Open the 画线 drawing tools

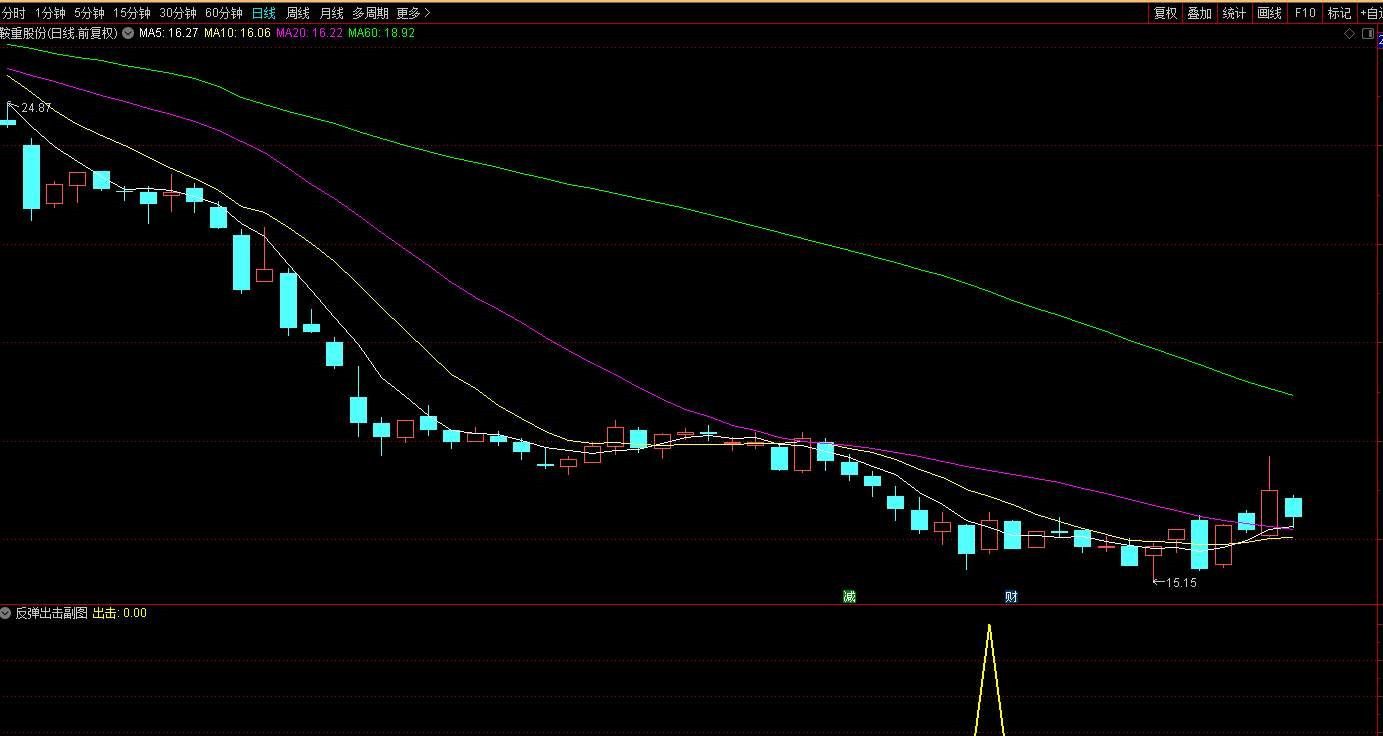1269,13
